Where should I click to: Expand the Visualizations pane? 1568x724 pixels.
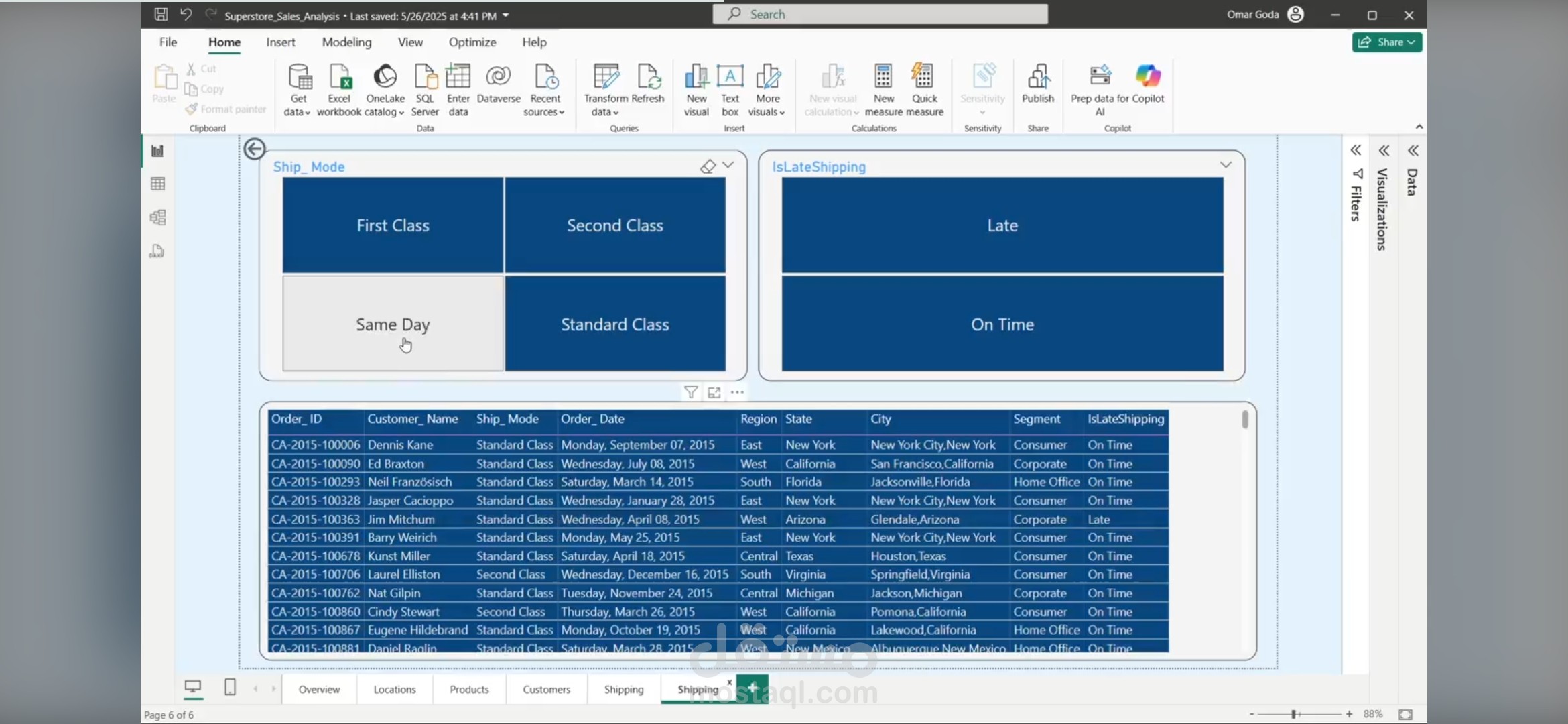coord(1384,150)
